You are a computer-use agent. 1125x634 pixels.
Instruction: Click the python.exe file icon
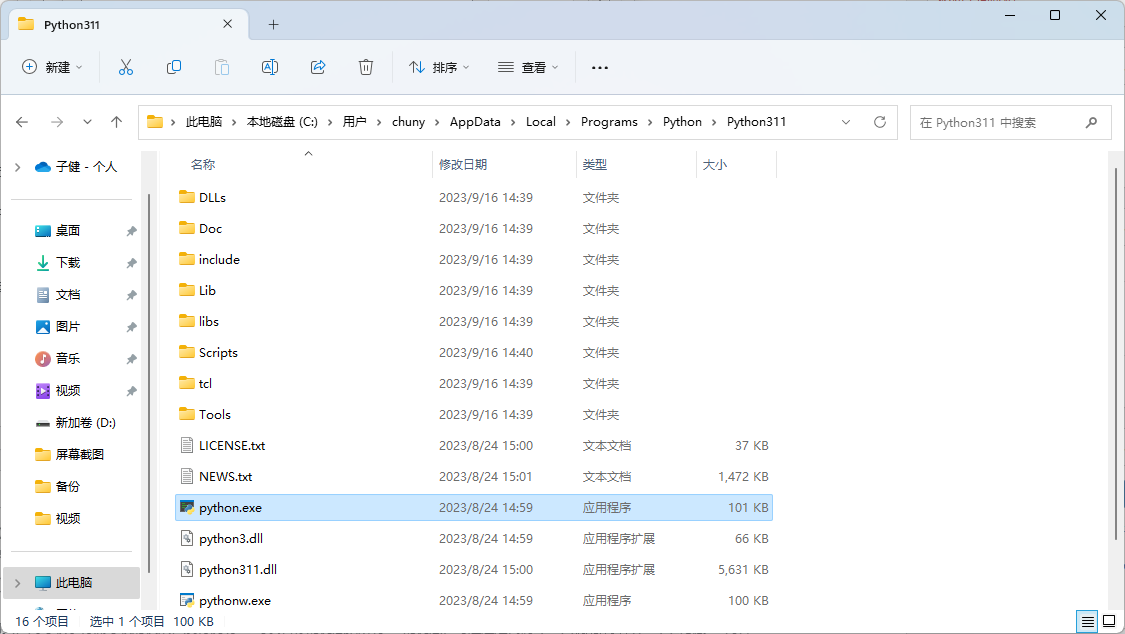coord(187,508)
